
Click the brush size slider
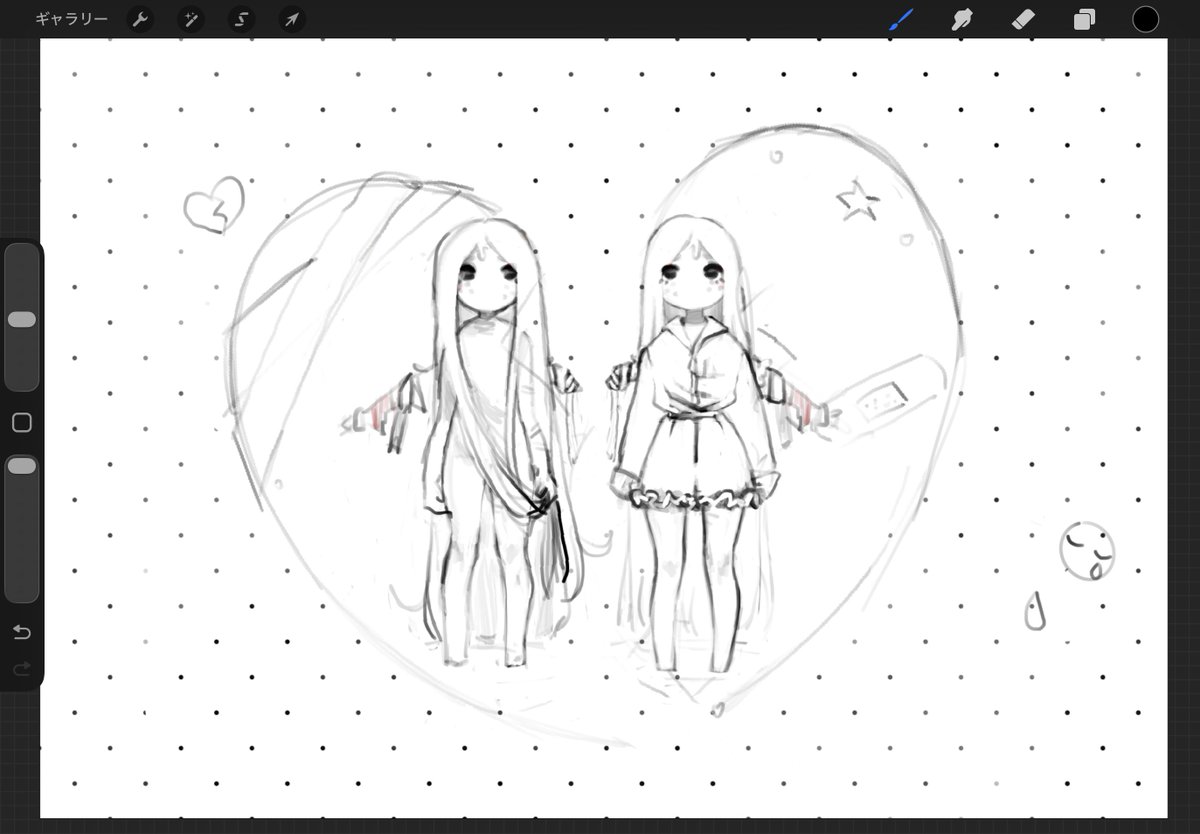(x=22, y=318)
